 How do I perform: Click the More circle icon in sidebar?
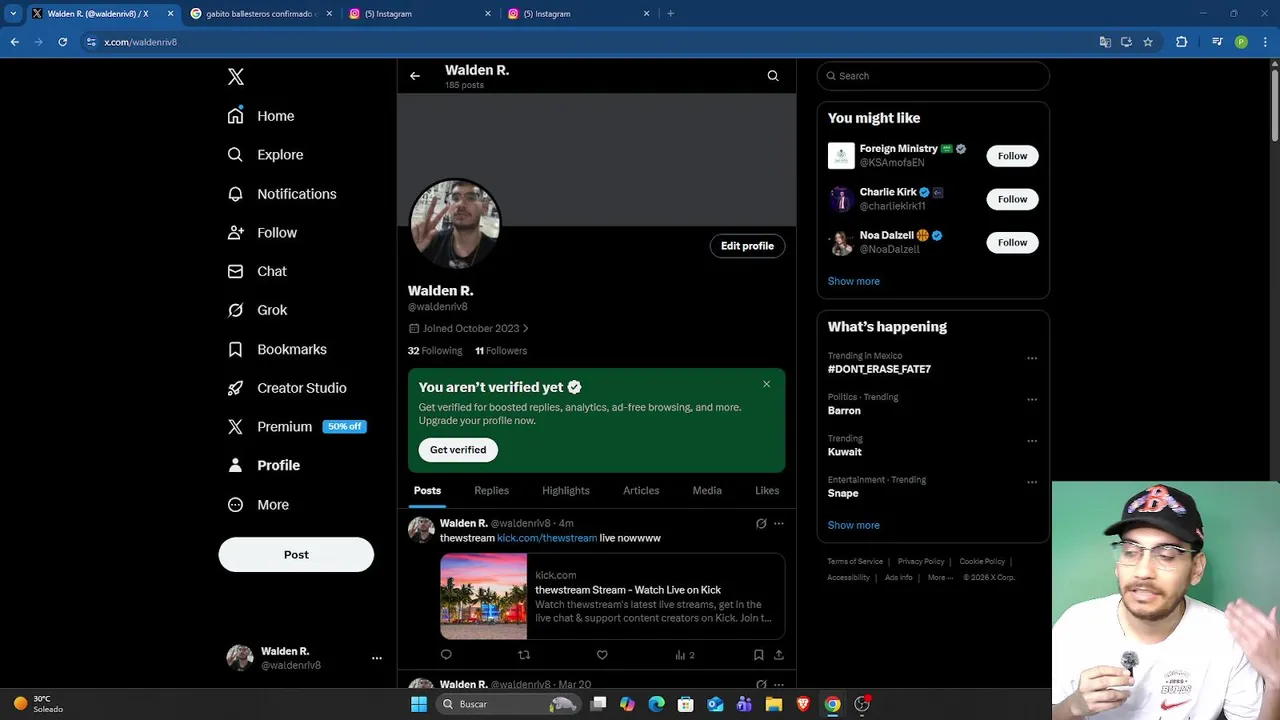(x=236, y=505)
